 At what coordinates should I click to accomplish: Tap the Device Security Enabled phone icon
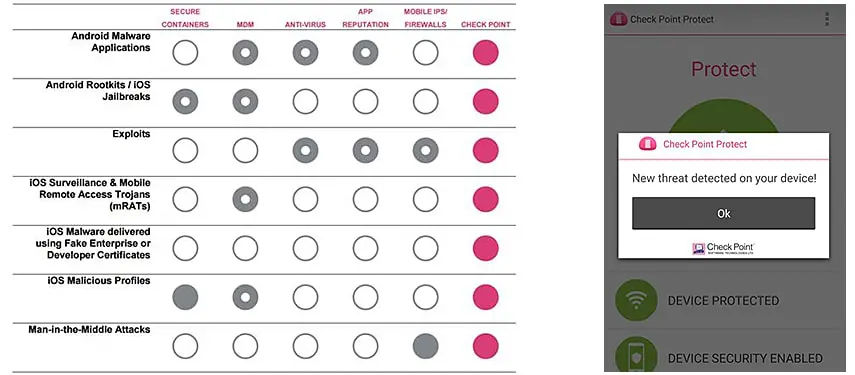click(x=636, y=357)
